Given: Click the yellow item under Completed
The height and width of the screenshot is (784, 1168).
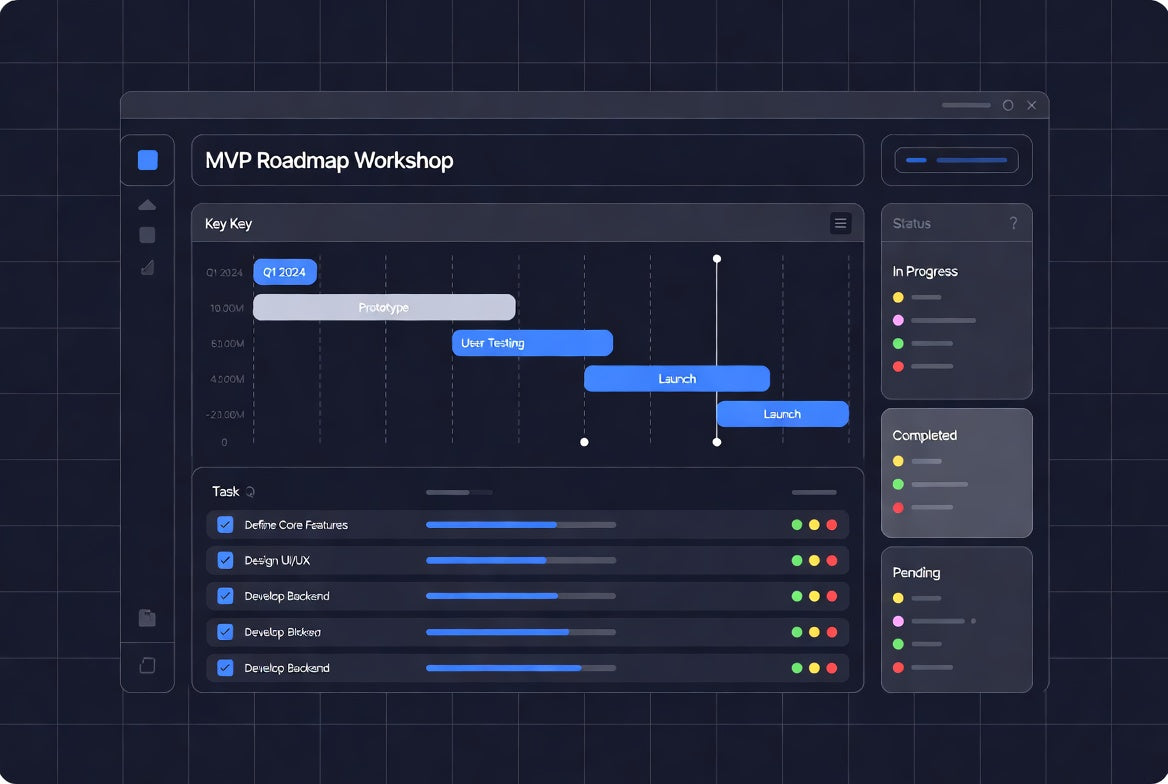Looking at the screenshot, I should pyautogui.click(x=917, y=461).
